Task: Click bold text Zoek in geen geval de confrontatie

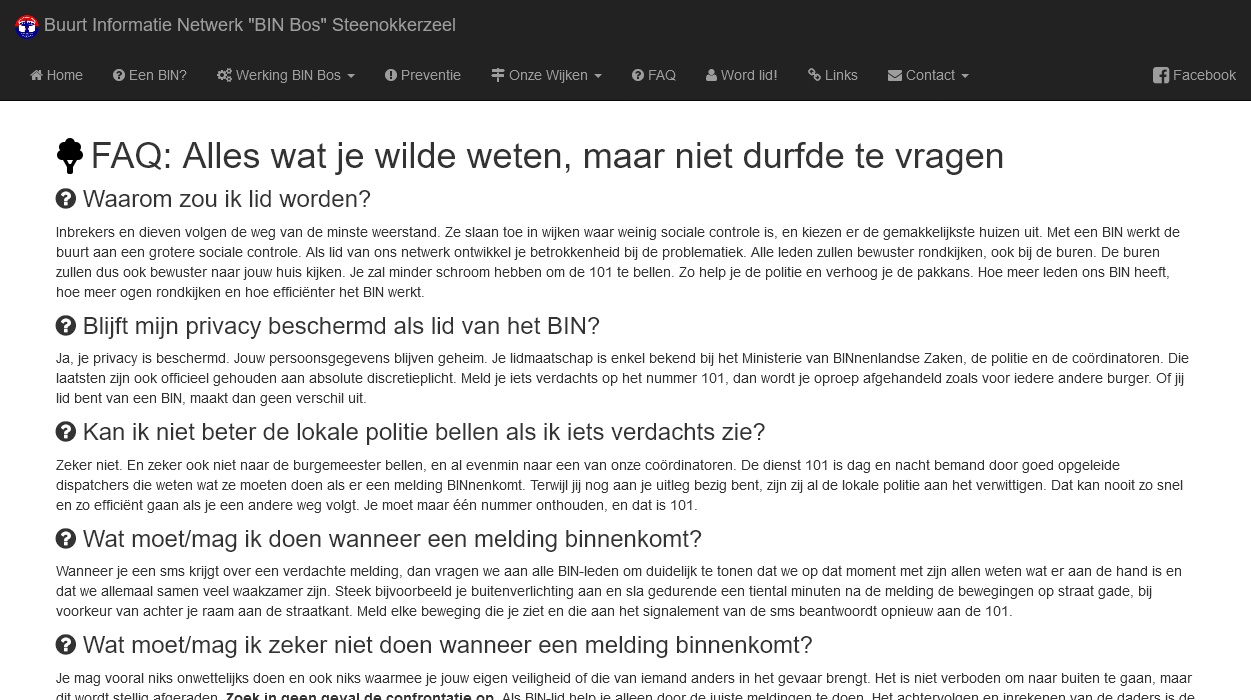Action: (360, 696)
